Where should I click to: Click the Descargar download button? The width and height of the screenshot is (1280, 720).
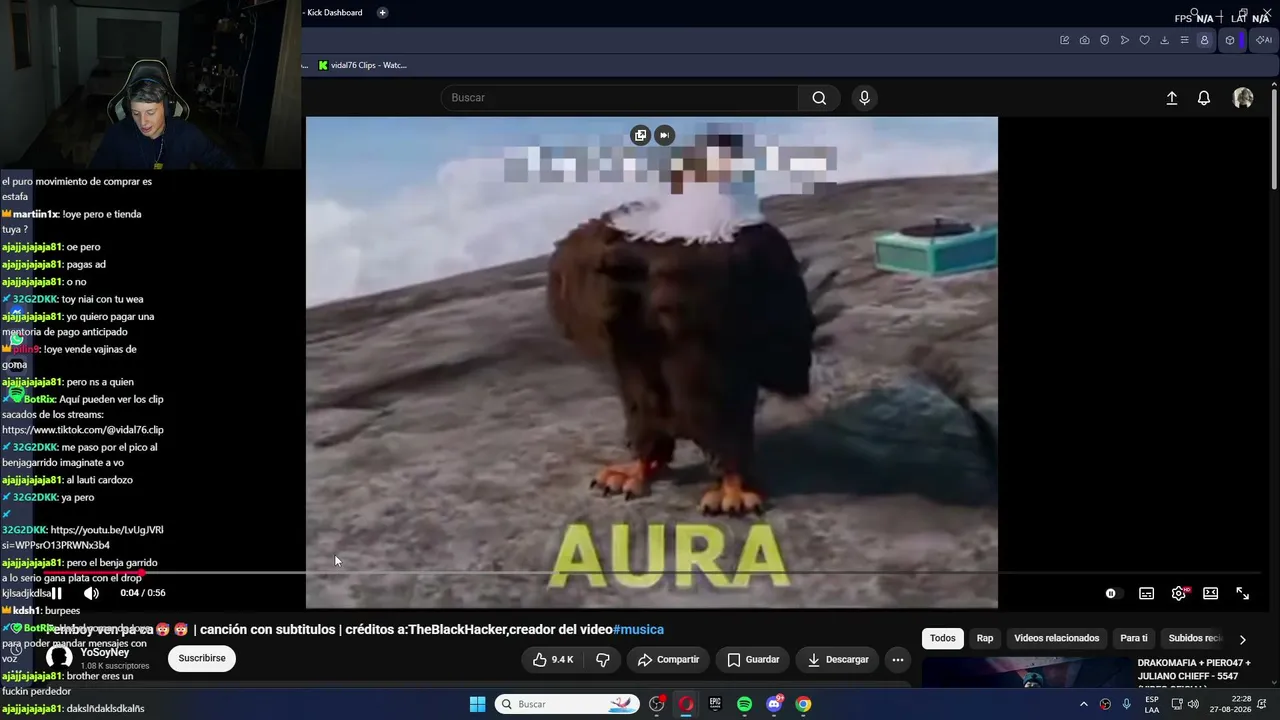(x=838, y=660)
